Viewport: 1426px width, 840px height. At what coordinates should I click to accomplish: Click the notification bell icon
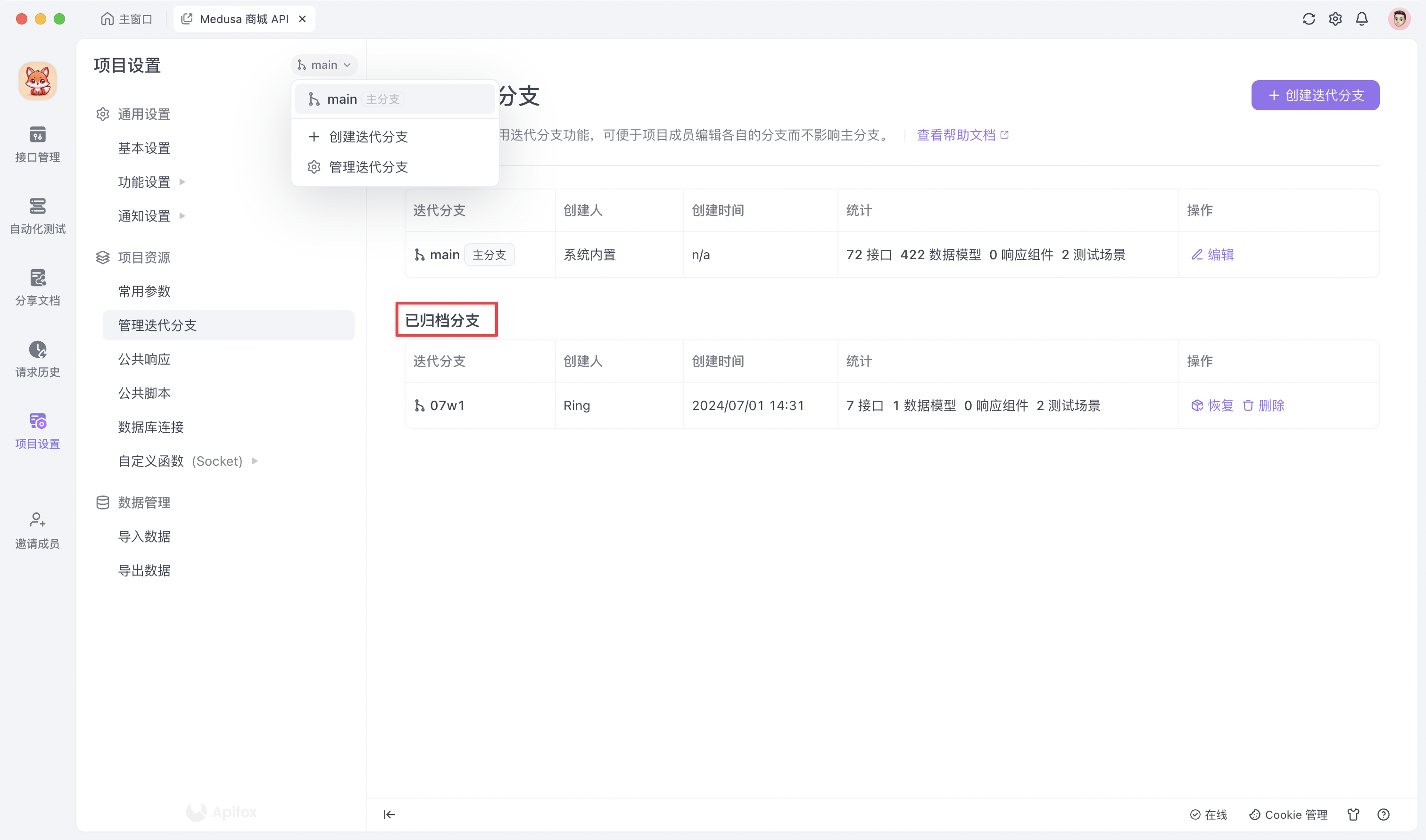point(1361,19)
